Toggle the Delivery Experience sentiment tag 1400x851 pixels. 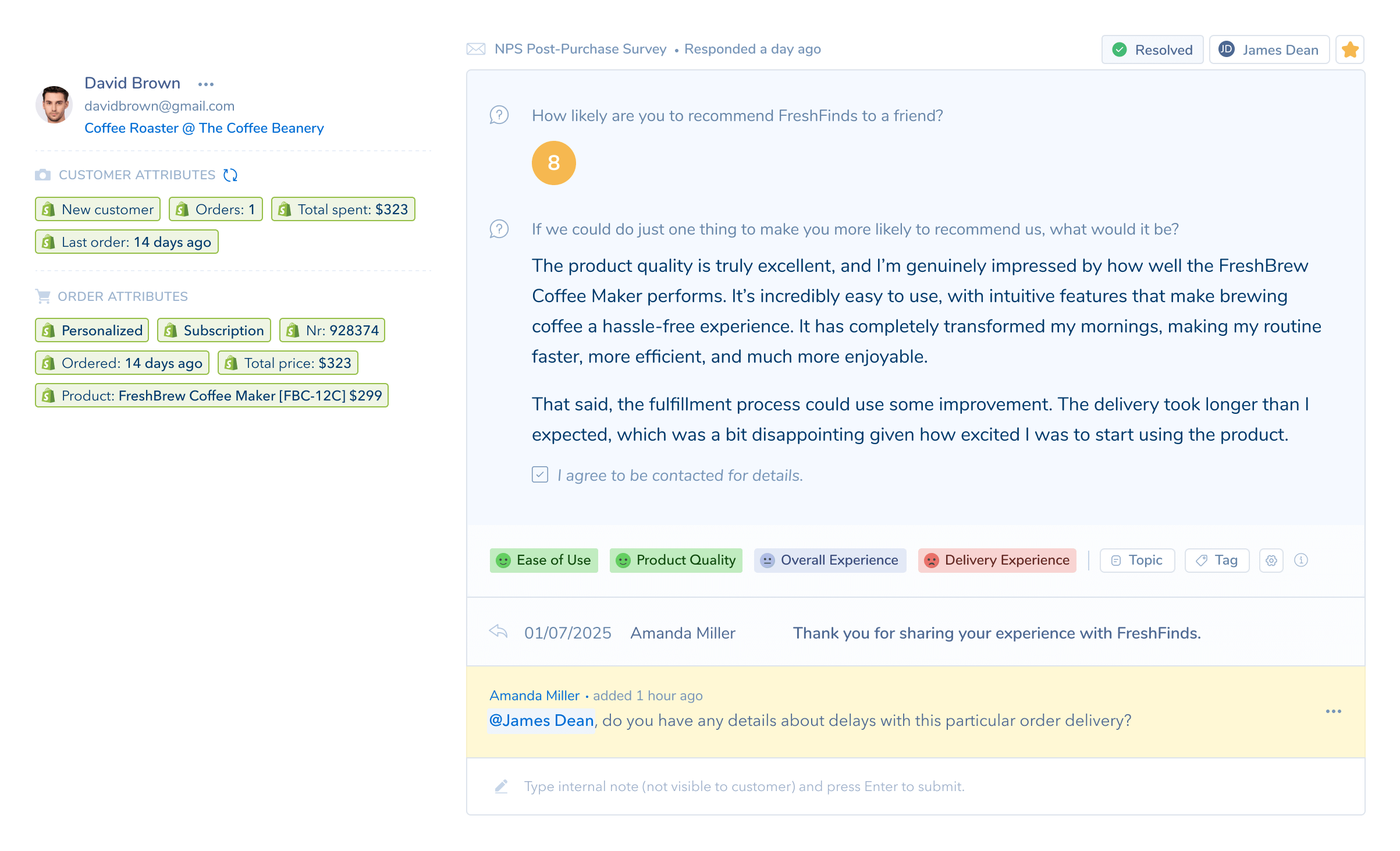(x=996, y=560)
